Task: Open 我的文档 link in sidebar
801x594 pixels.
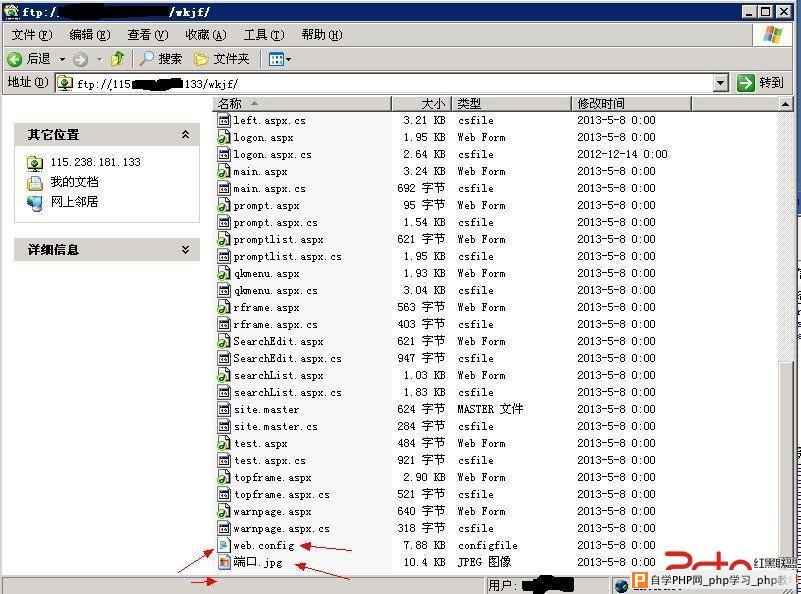Action: click(x=74, y=182)
